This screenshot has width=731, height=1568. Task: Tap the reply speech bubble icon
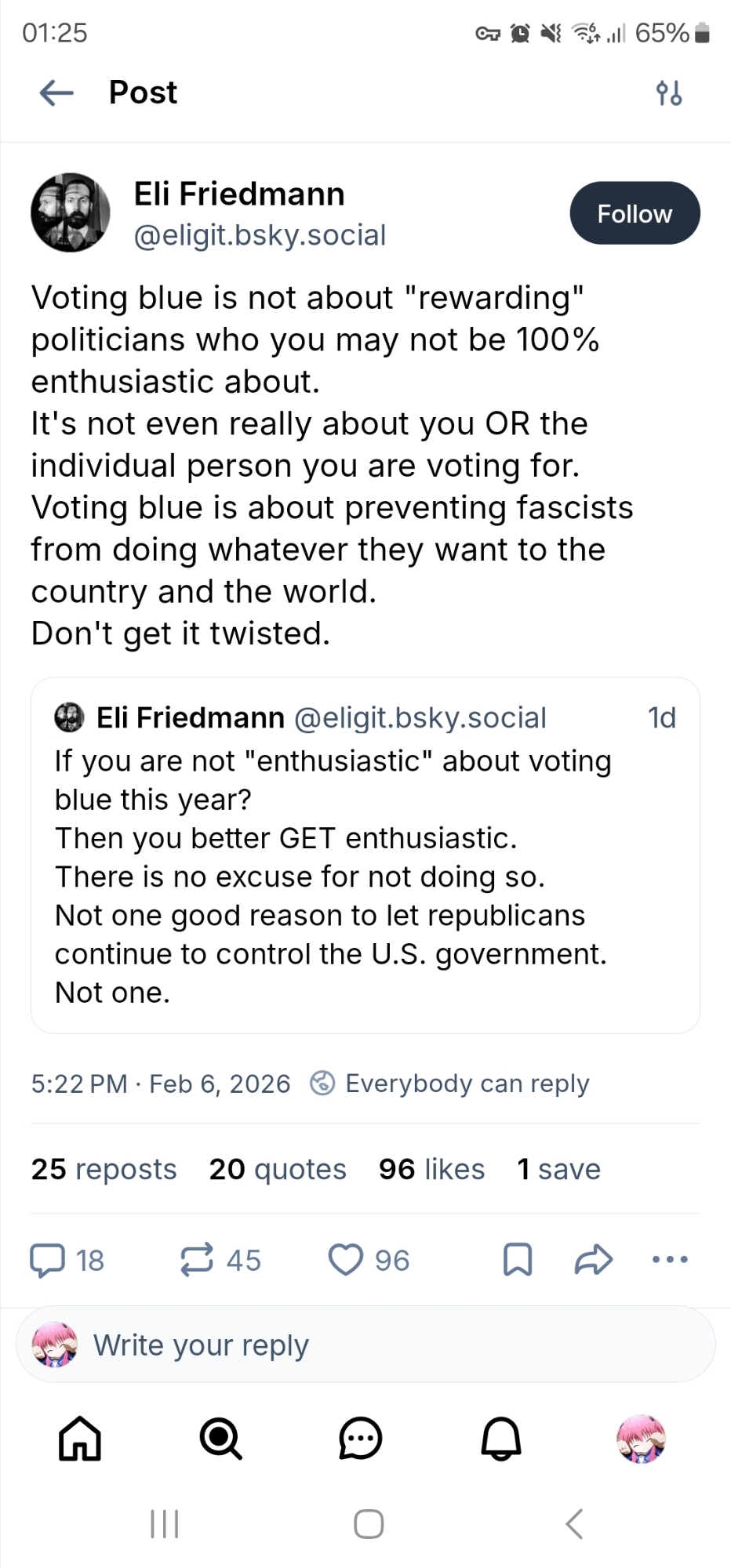pyautogui.click(x=47, y=1260)
